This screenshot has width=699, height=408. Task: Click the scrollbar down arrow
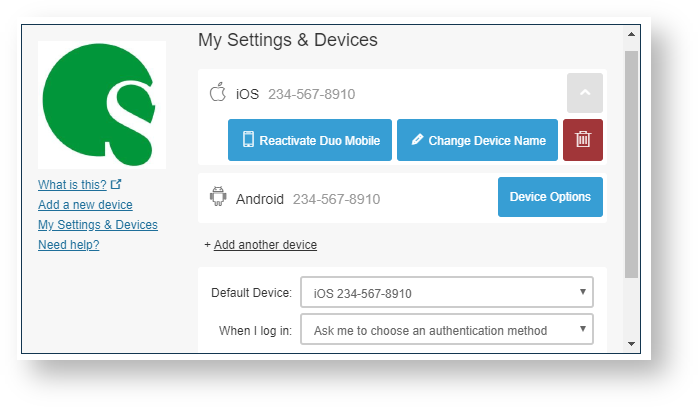631,344
